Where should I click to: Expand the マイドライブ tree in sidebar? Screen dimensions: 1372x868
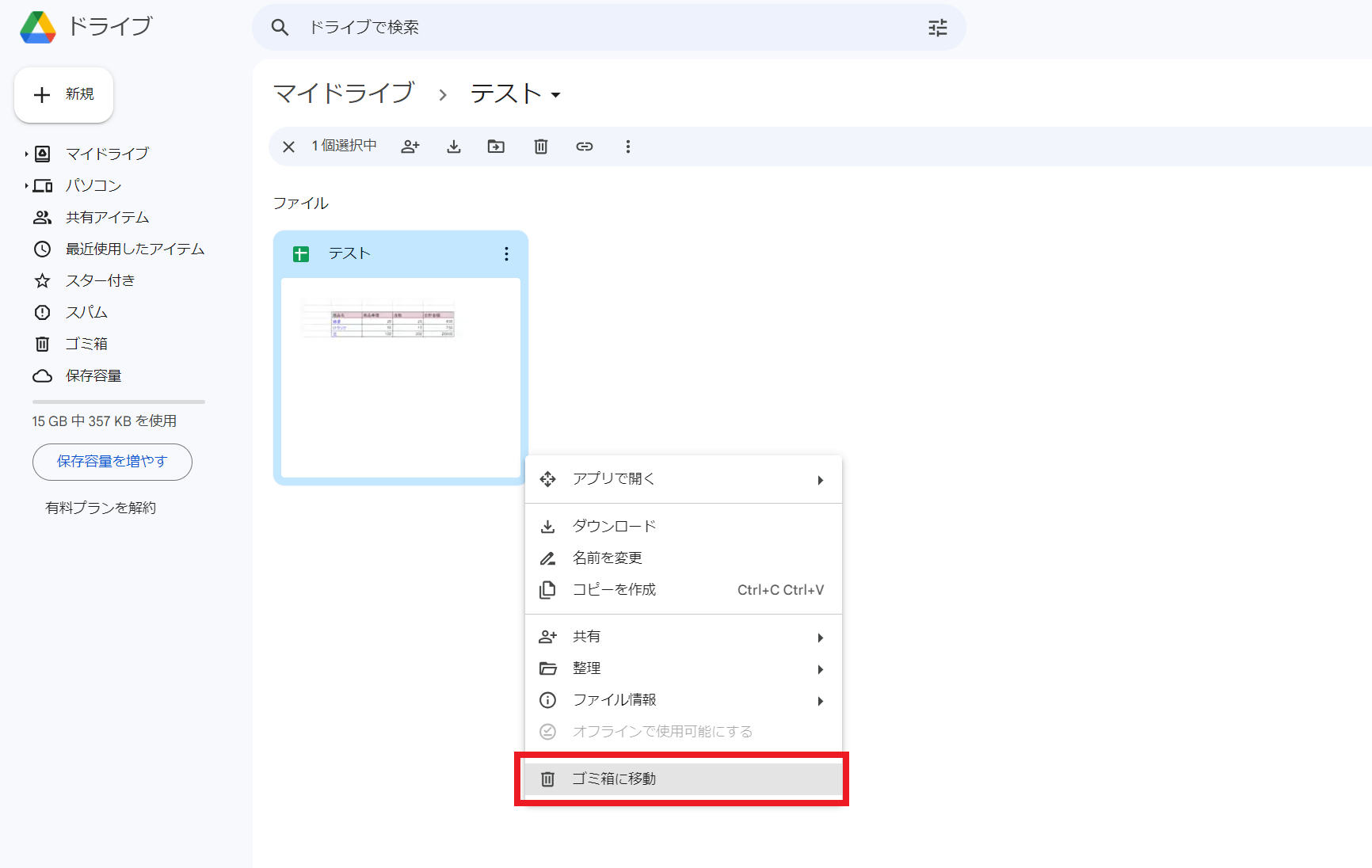(26, 154)
